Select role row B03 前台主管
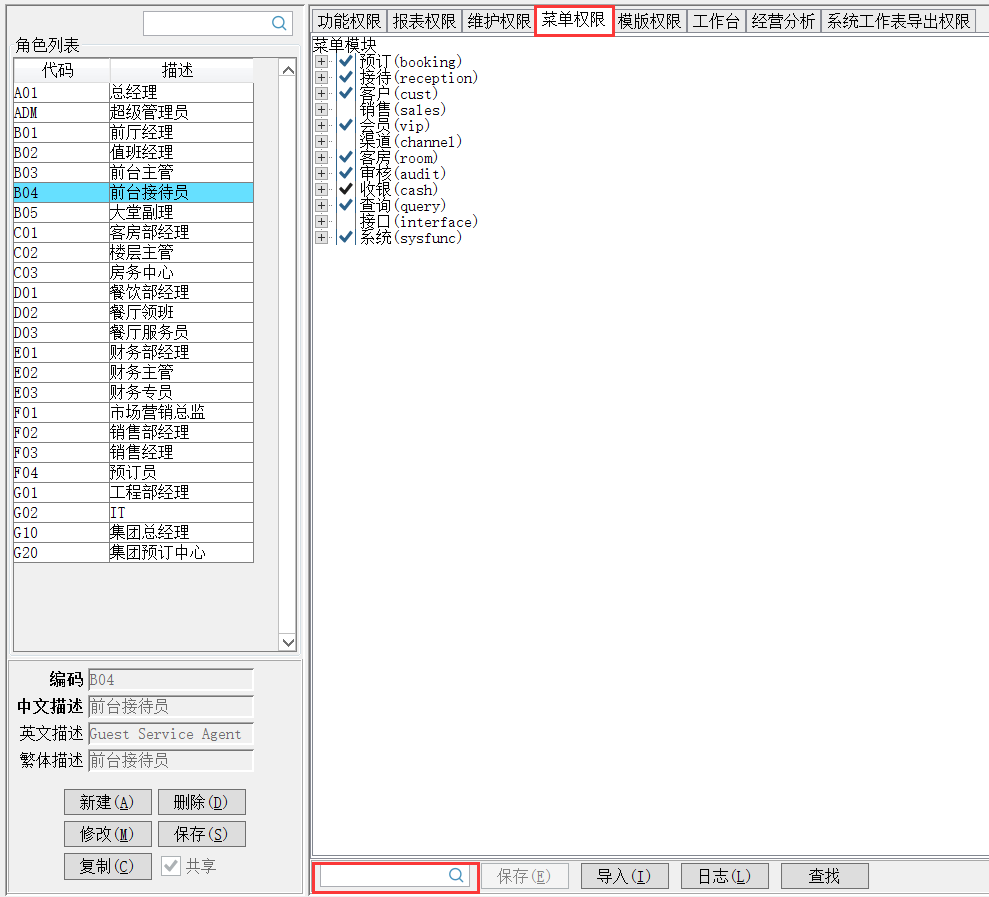Viewport: 989px width, 897px height. pos(134,172)
